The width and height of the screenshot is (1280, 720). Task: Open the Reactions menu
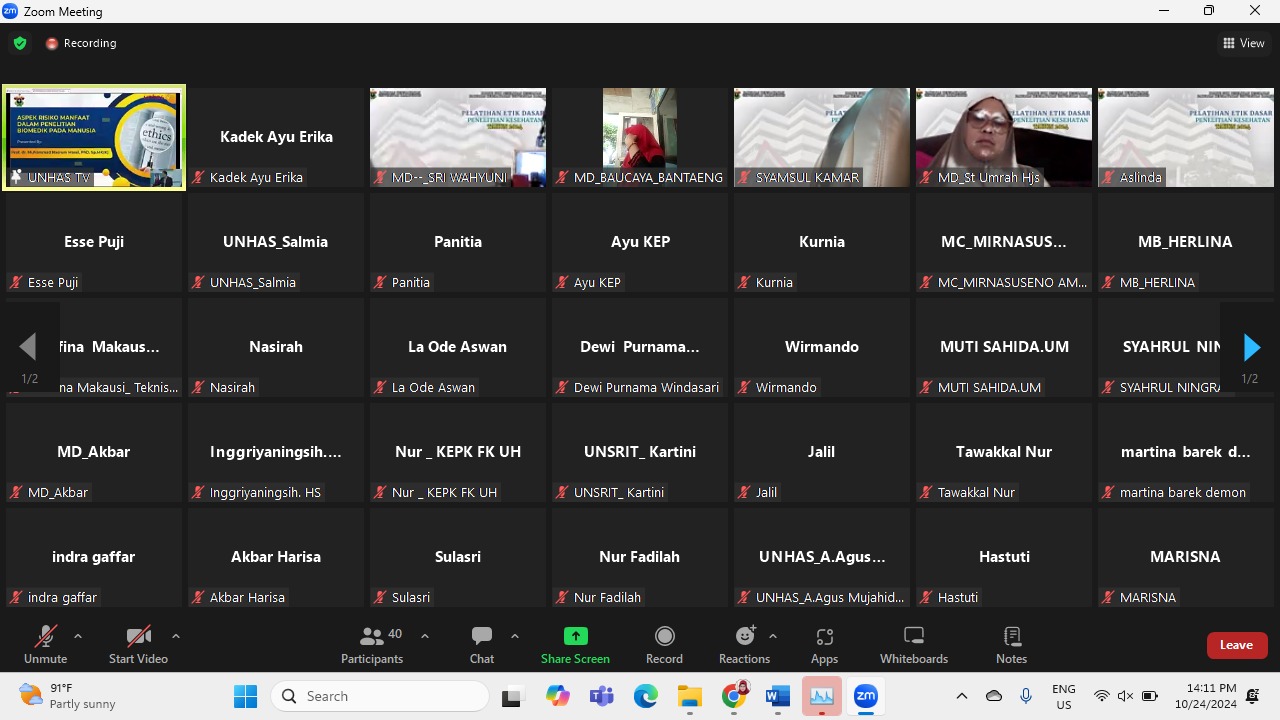pyautogui.click(x=744, y=644)
